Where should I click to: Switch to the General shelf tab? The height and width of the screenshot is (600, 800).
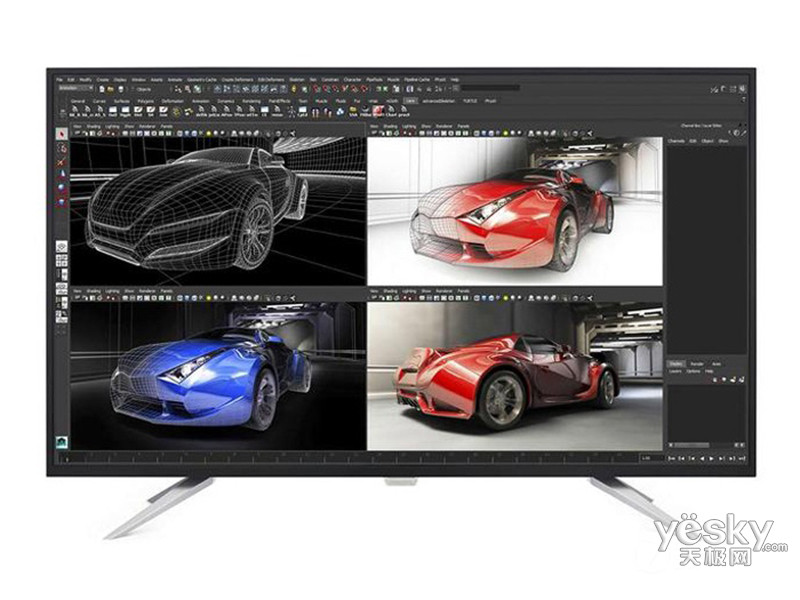(x=78, y=101)
